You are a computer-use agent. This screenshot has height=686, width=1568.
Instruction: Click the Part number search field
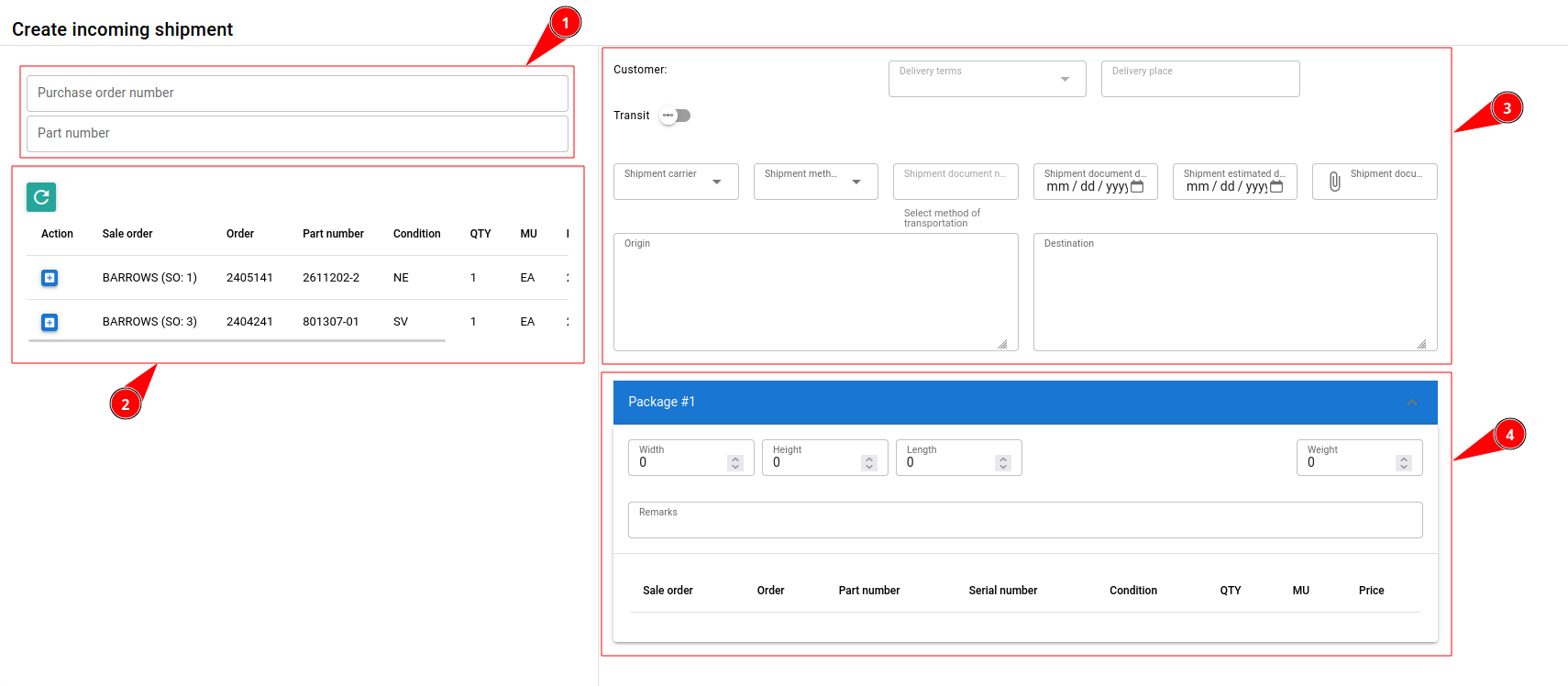point(297,134)
